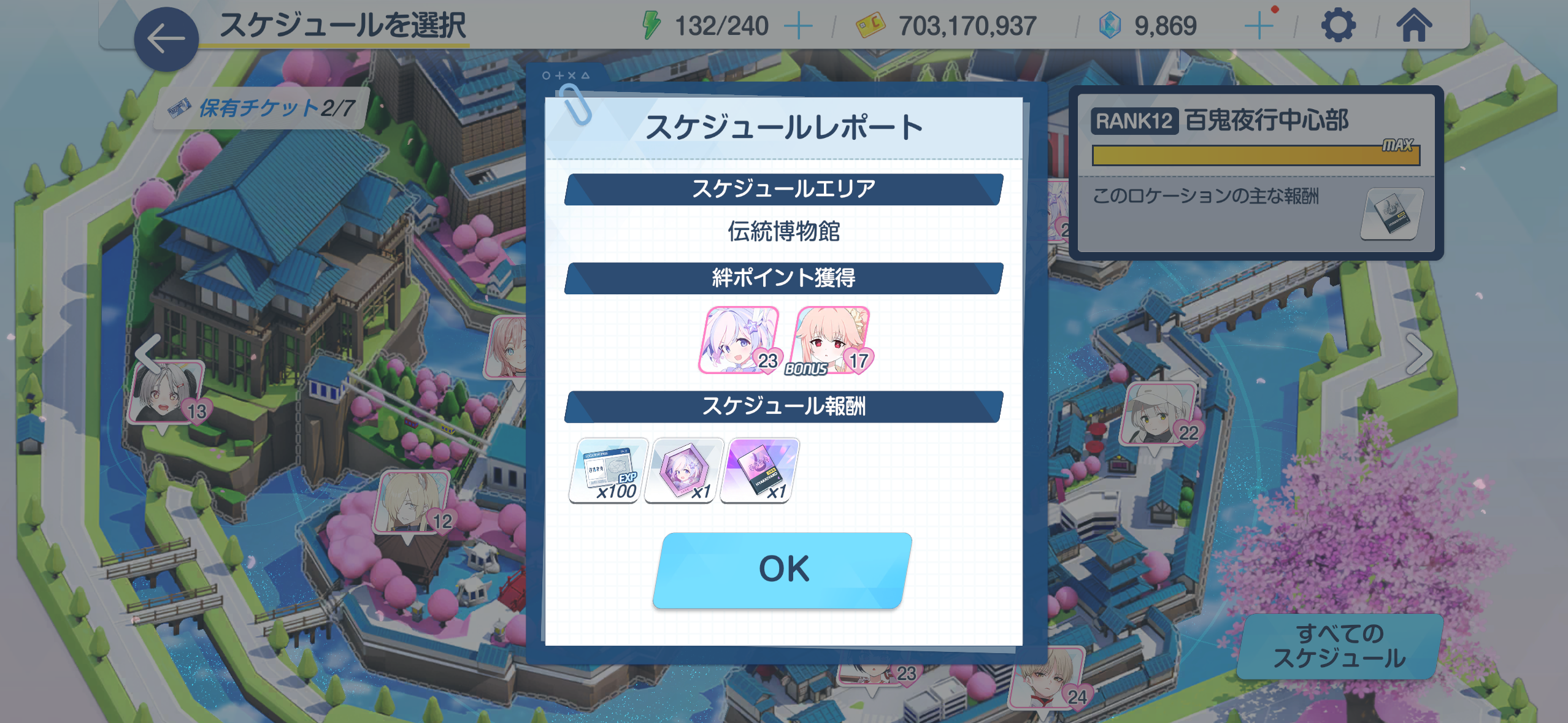
Task: Open すべてのスケジュール button
Action: coord(1339,646)
